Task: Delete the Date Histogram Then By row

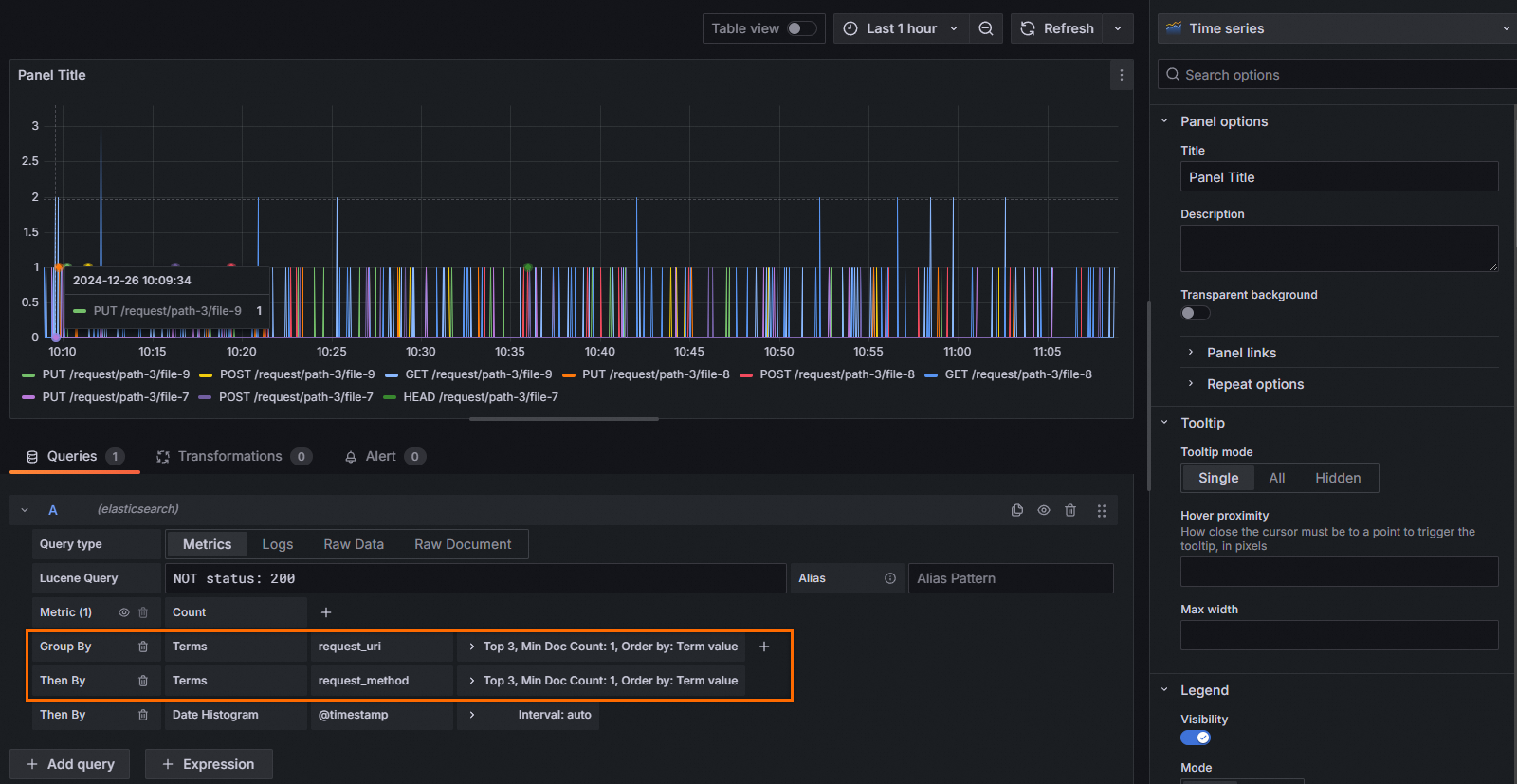Action: point(143,715)
